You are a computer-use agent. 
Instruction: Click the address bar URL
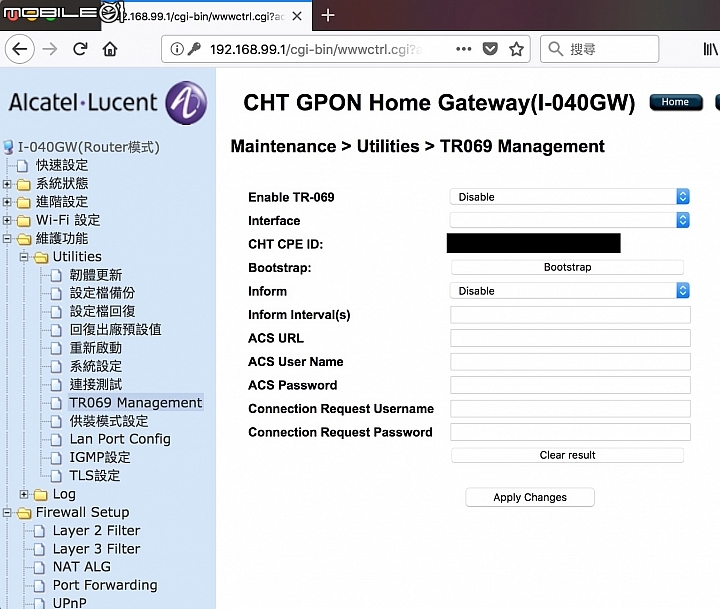[316, 49]
